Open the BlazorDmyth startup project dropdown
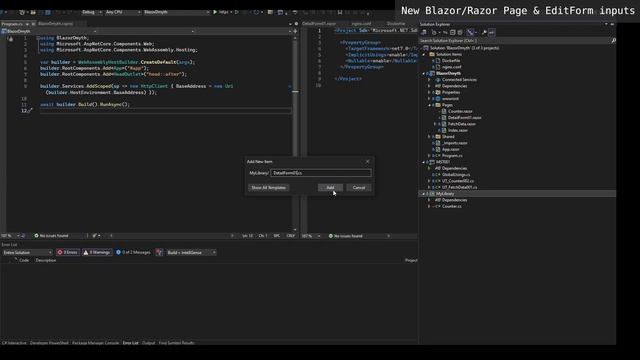The width and height of the screenshot is (640, 360). tap(176, 12)
